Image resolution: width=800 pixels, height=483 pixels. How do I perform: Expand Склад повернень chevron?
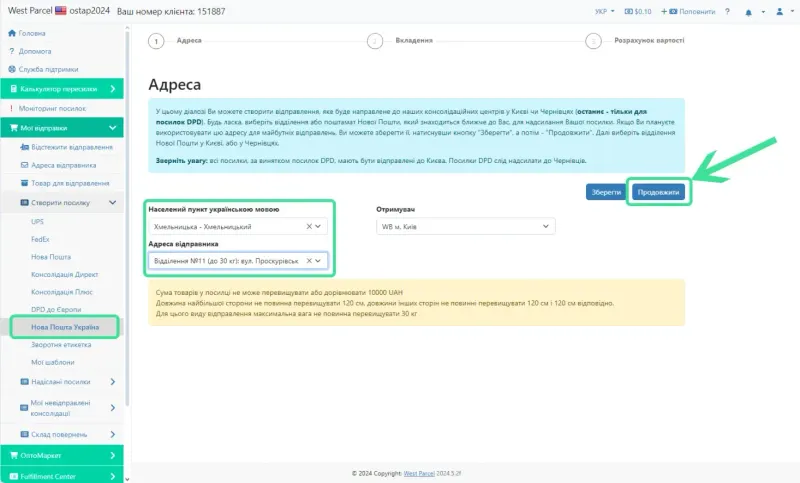tap(112, 434)
